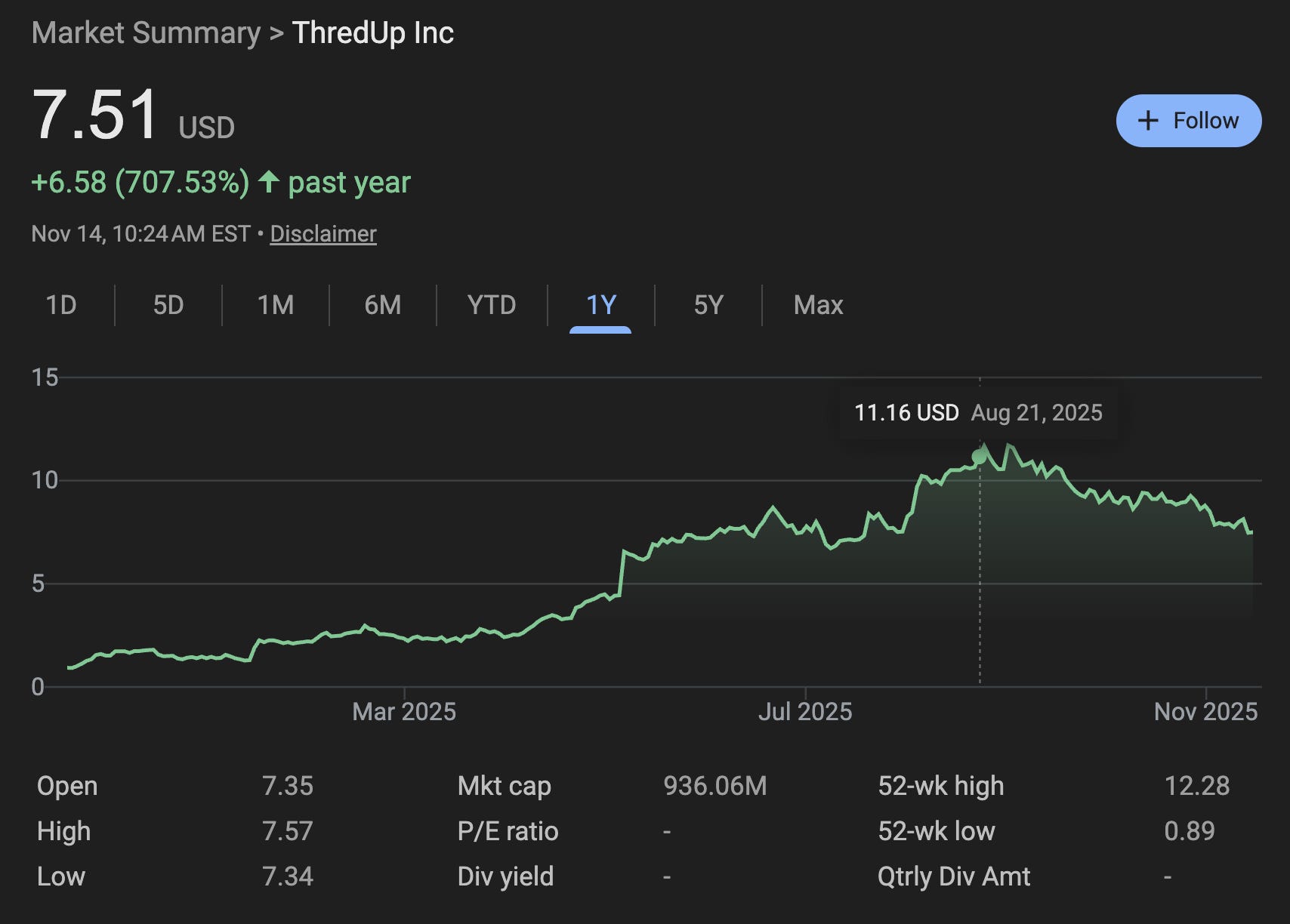Click the 7.51 current price
Image resolution: width=1290 pixels, height=924 pixels.
tap(95, 115)
